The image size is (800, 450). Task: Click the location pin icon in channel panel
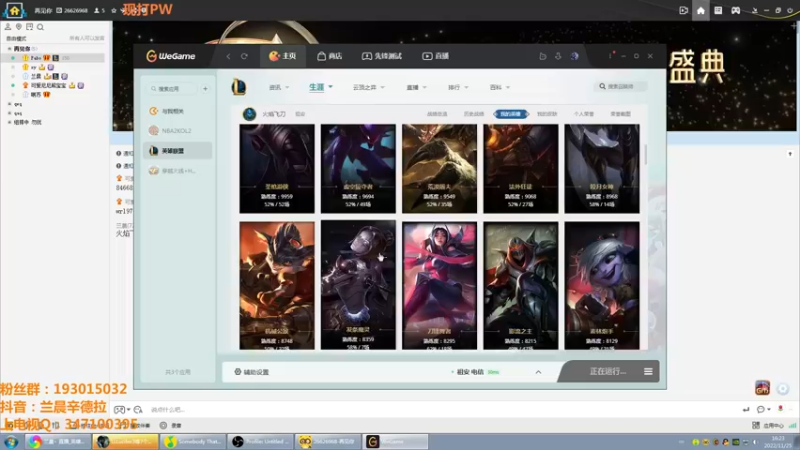(x=18, y=27)
